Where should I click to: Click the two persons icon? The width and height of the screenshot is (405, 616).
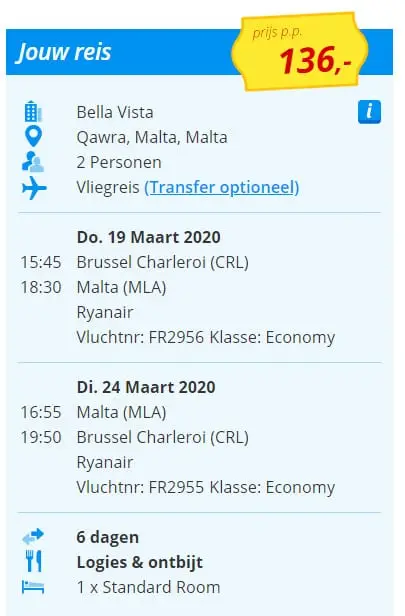(x=33, y=162)
